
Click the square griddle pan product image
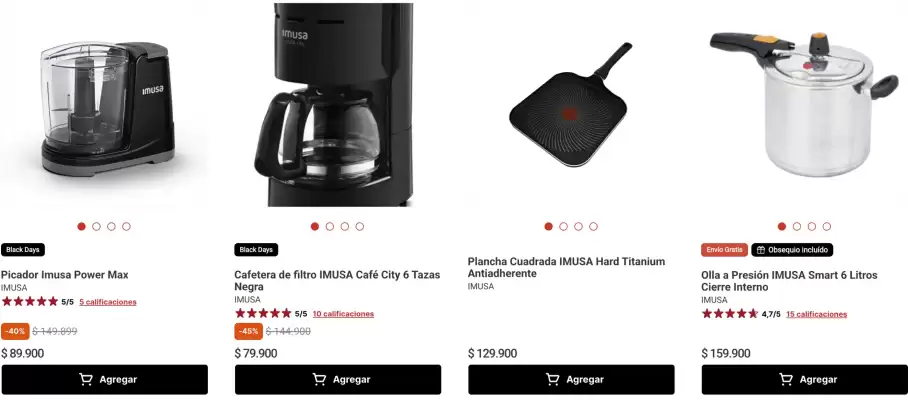click(x=570, y=105)
